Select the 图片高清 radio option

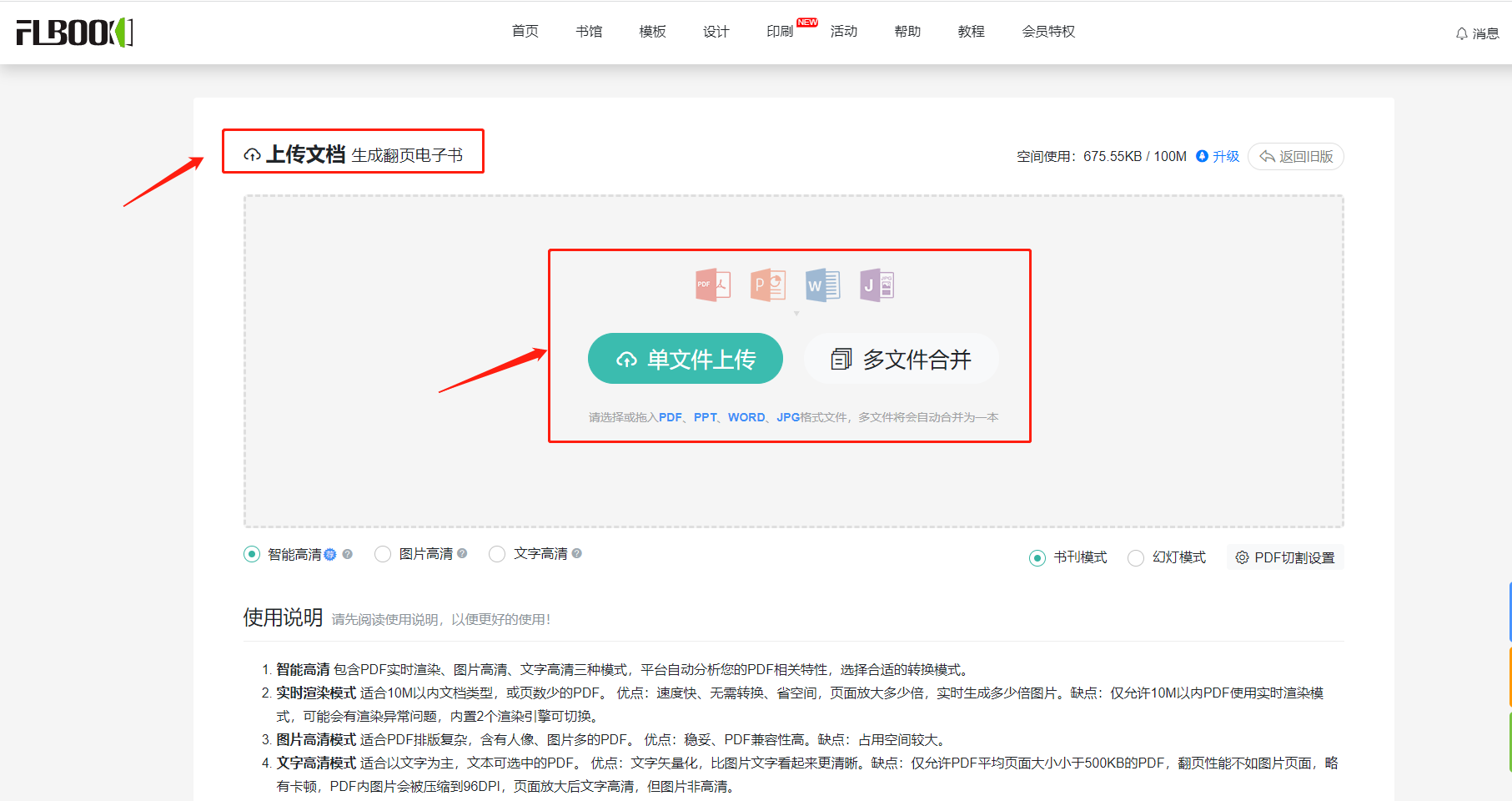pyautogui.click(x=383, y=554)
